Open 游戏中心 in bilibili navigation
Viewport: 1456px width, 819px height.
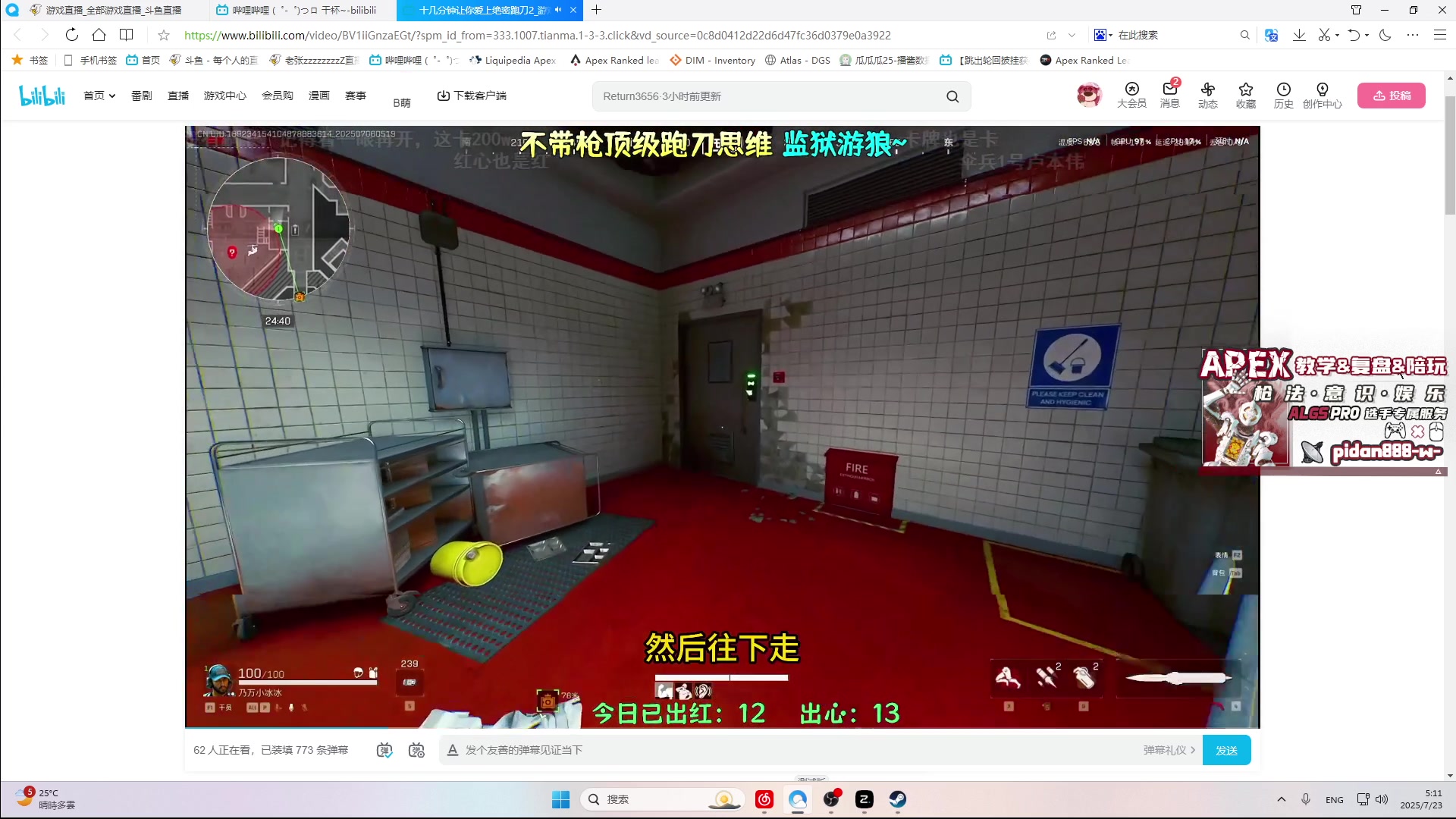[x=224, y=96]
